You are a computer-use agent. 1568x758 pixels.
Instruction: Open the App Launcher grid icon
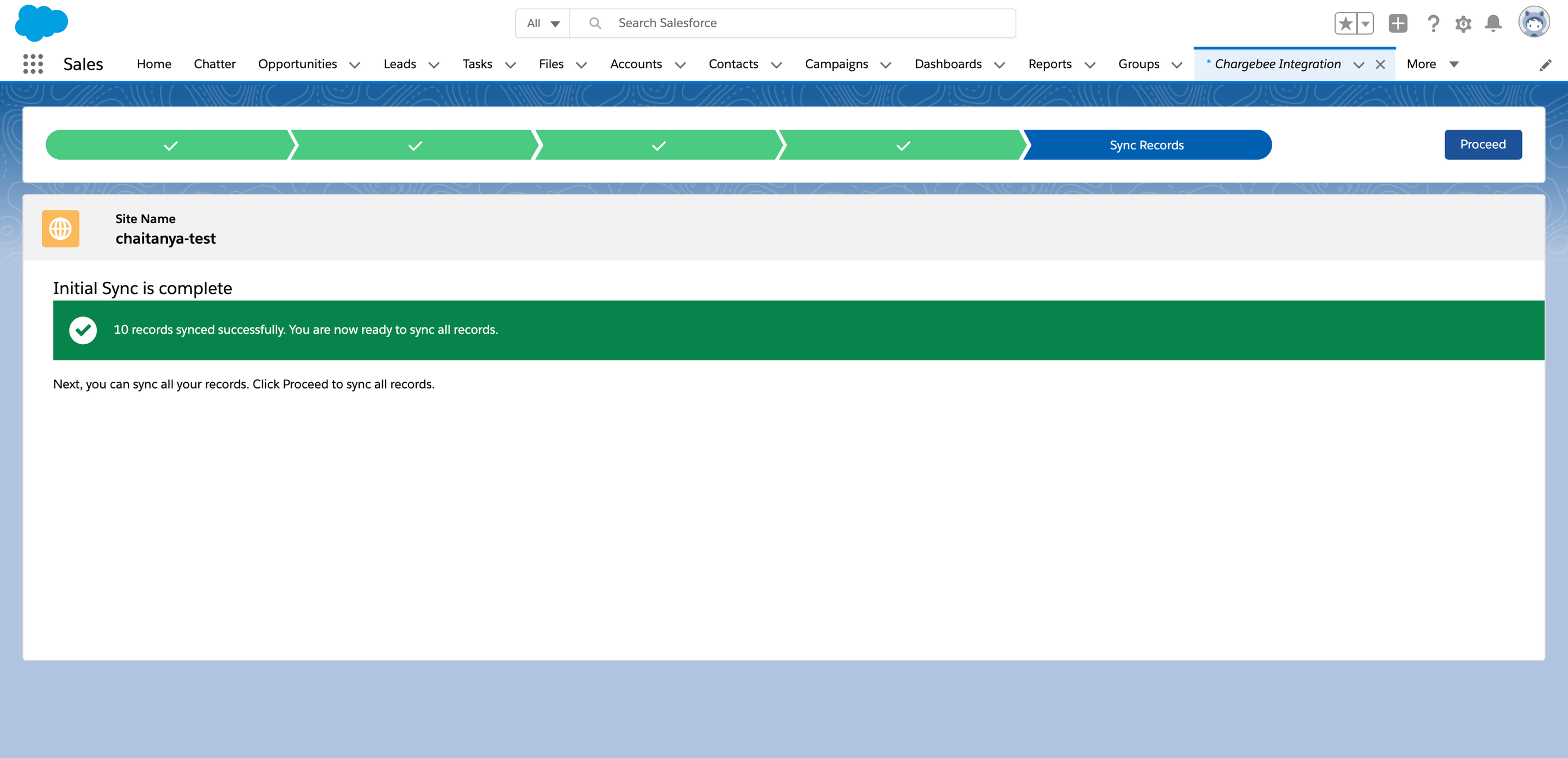coord(33,64)
